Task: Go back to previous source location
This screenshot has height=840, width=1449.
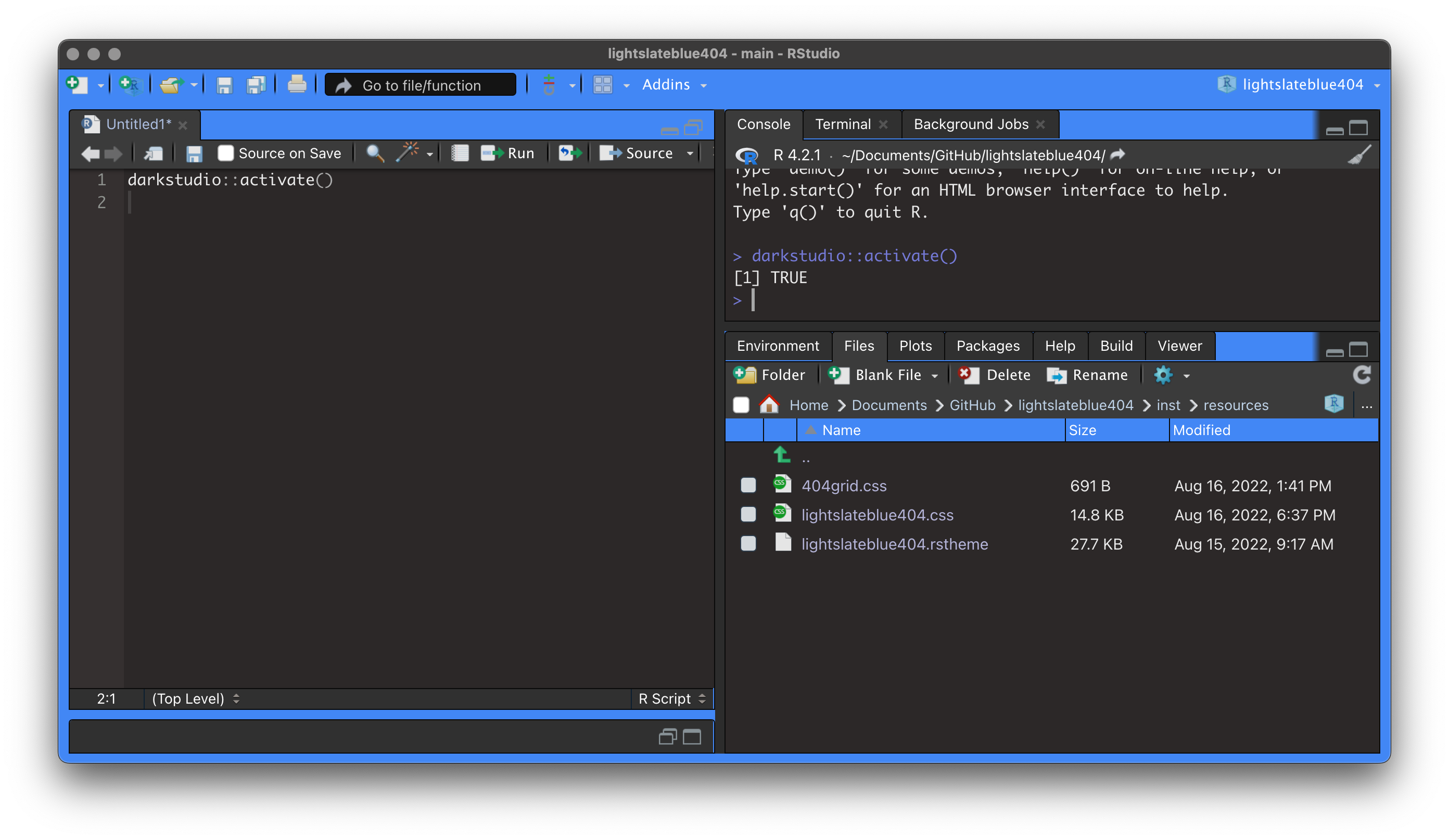Action: click(90, 154)
